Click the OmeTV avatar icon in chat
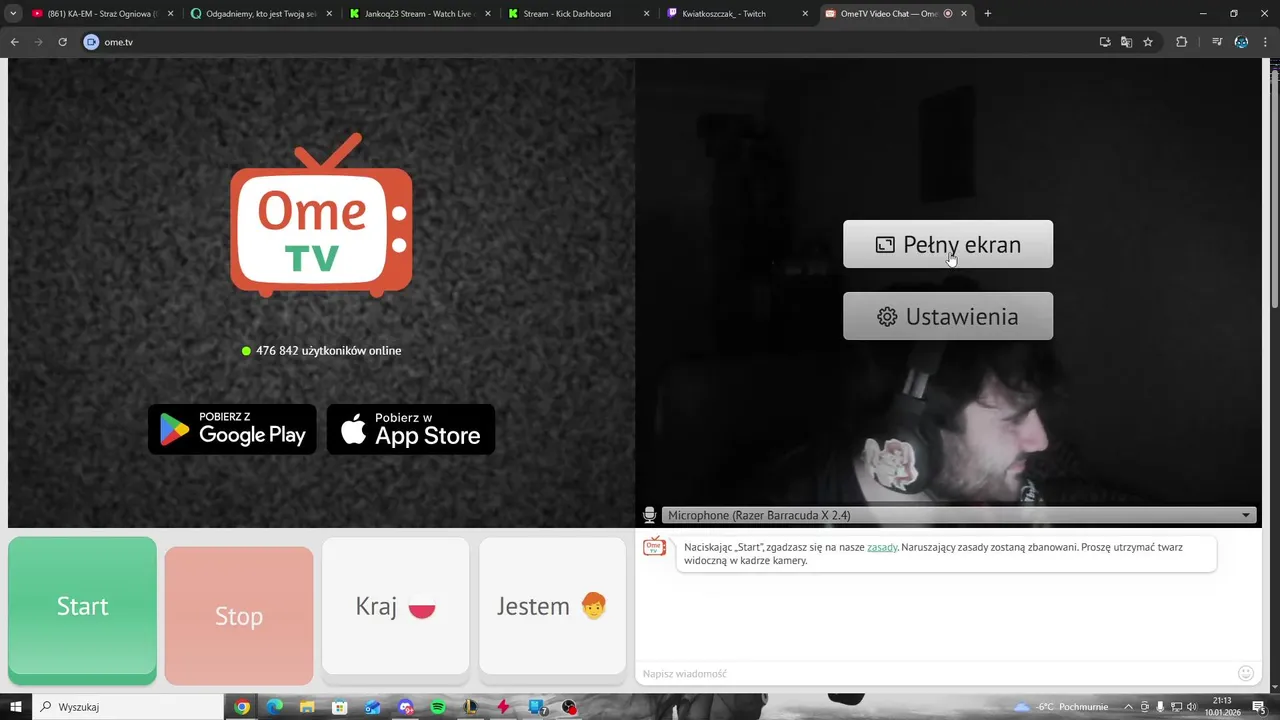This screenshot has width=1280, height=720. pyautogui.click(x=655, y=547)
